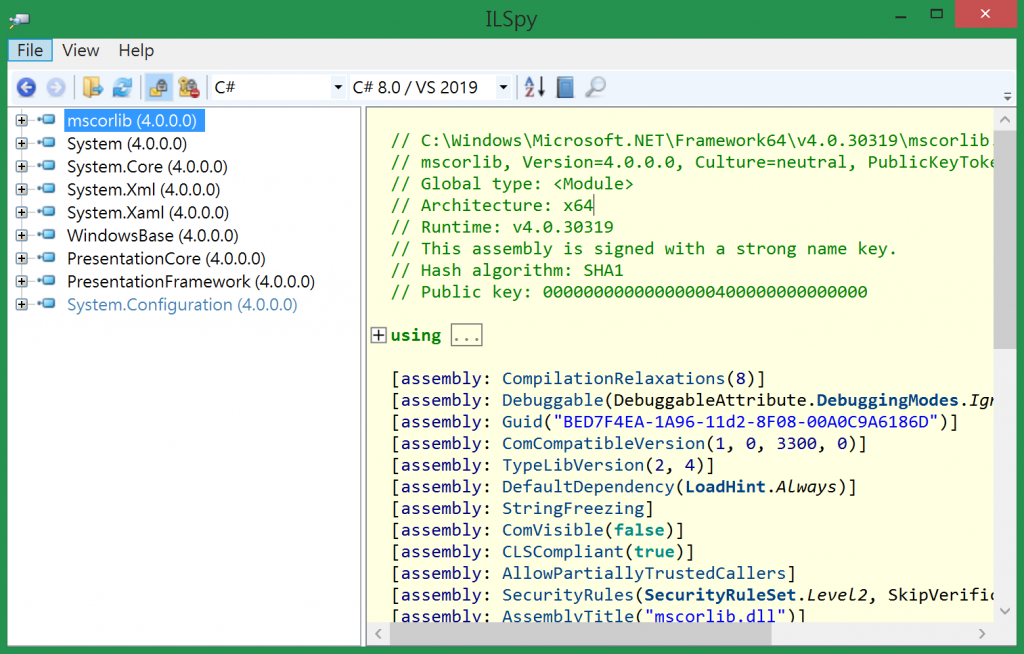Screen dimensions: 1024x654
Task: Expand the System.Core node
Action: tap(22, 166)
